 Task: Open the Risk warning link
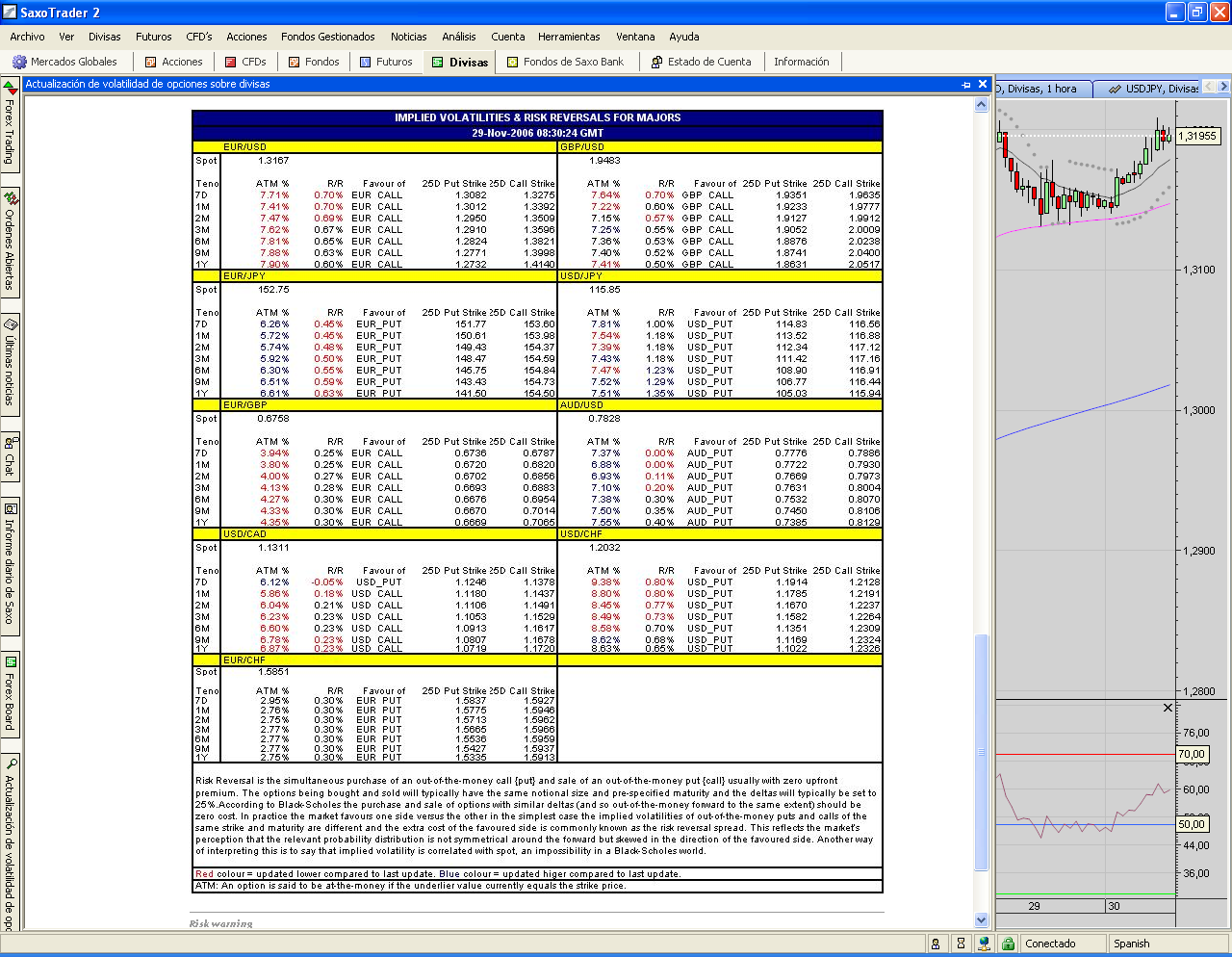click(221, 924)
